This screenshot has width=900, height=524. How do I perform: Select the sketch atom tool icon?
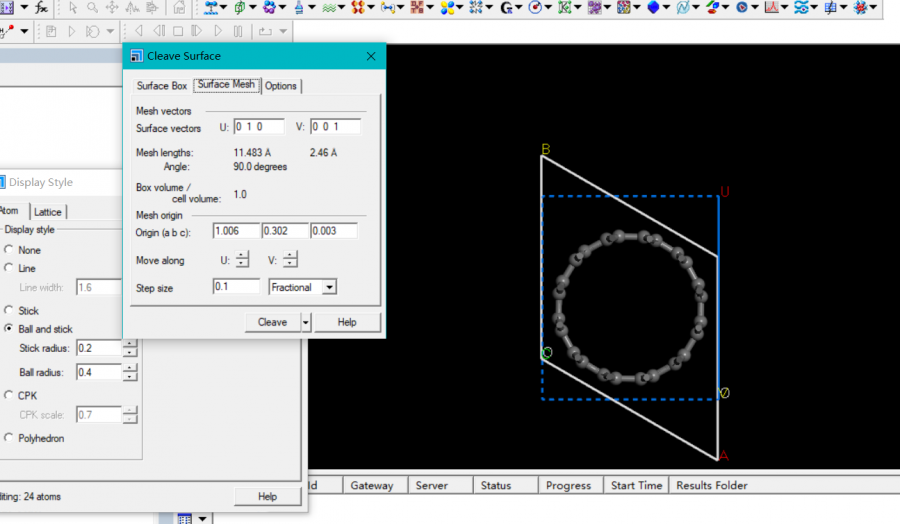click(8, 31)
